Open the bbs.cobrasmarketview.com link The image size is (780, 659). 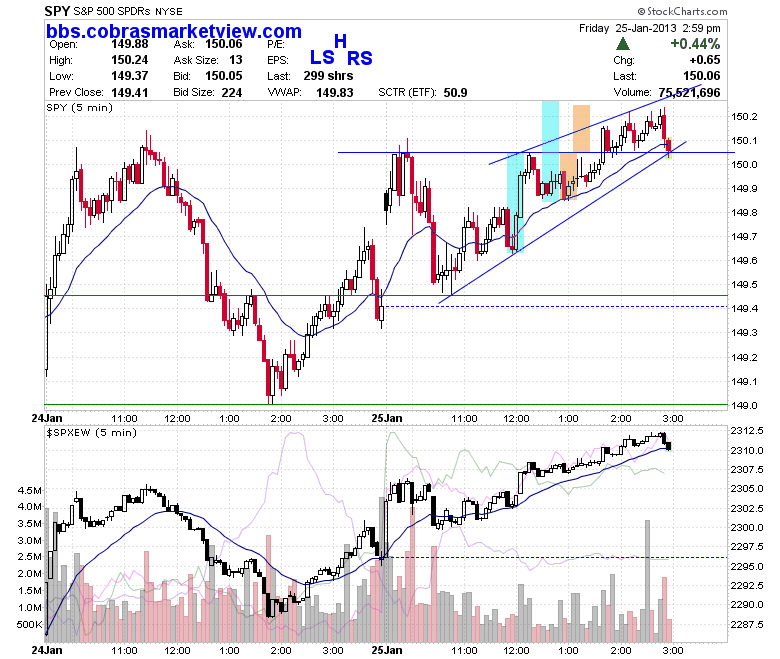tap(174, 31)
